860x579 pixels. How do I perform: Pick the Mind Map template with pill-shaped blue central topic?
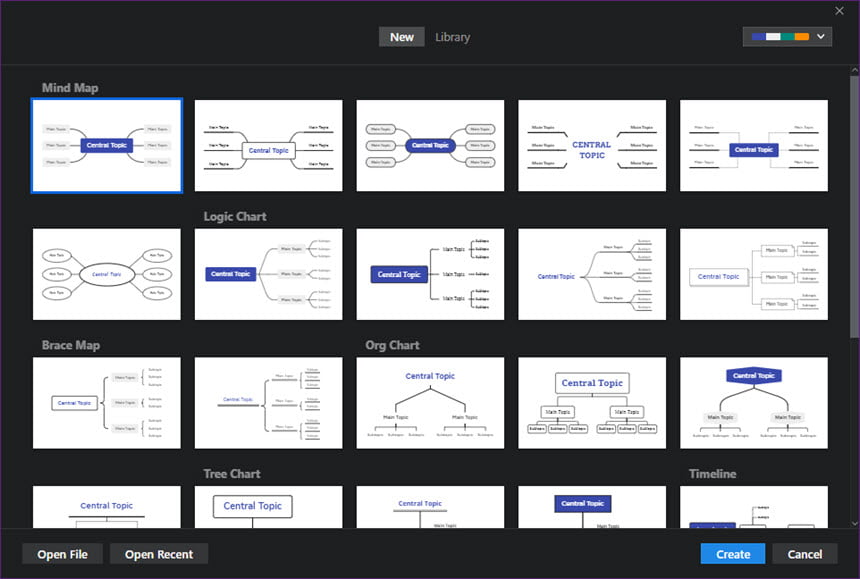[x=431, y=145]
